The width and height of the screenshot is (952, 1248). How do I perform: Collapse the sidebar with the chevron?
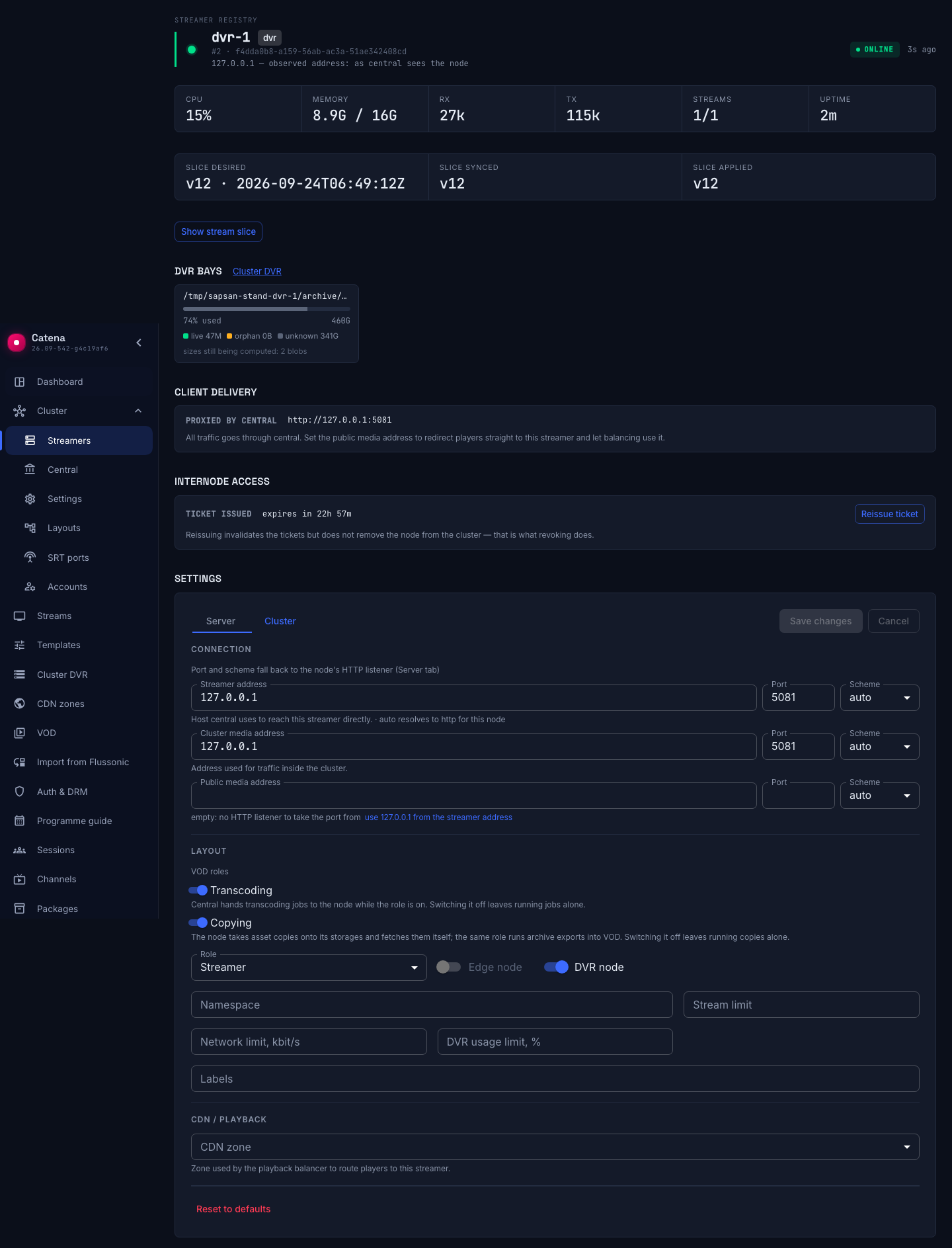coord(139,343)
